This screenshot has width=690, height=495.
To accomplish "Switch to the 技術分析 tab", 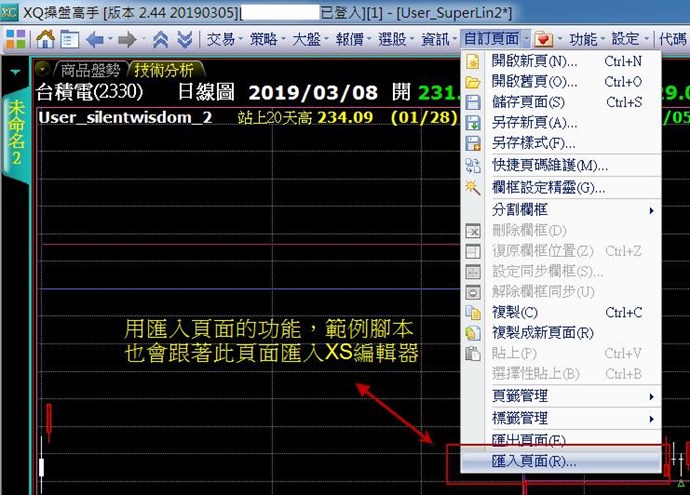I will click(x=167, y=70).
